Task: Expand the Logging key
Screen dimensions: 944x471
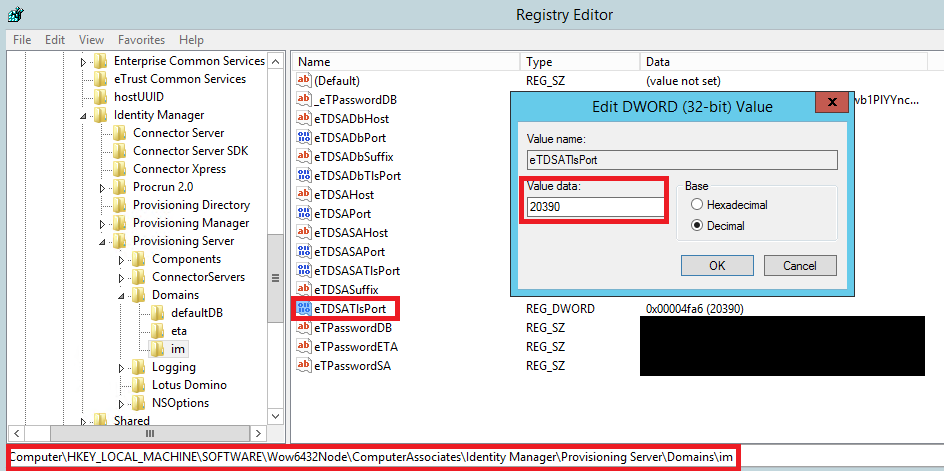Action: pyautogui.click(x=122, y=367)
